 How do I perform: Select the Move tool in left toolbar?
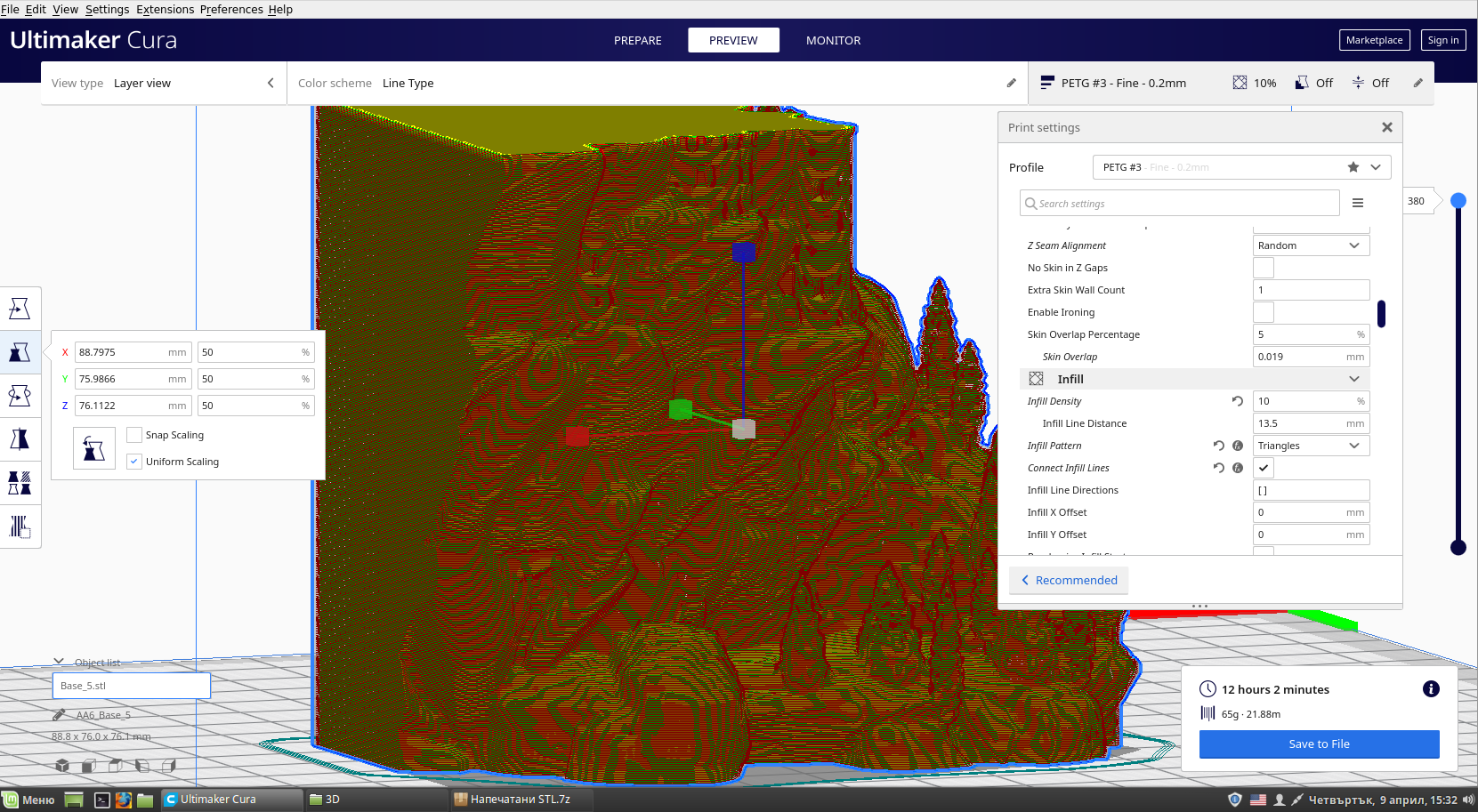coord(20,309)
